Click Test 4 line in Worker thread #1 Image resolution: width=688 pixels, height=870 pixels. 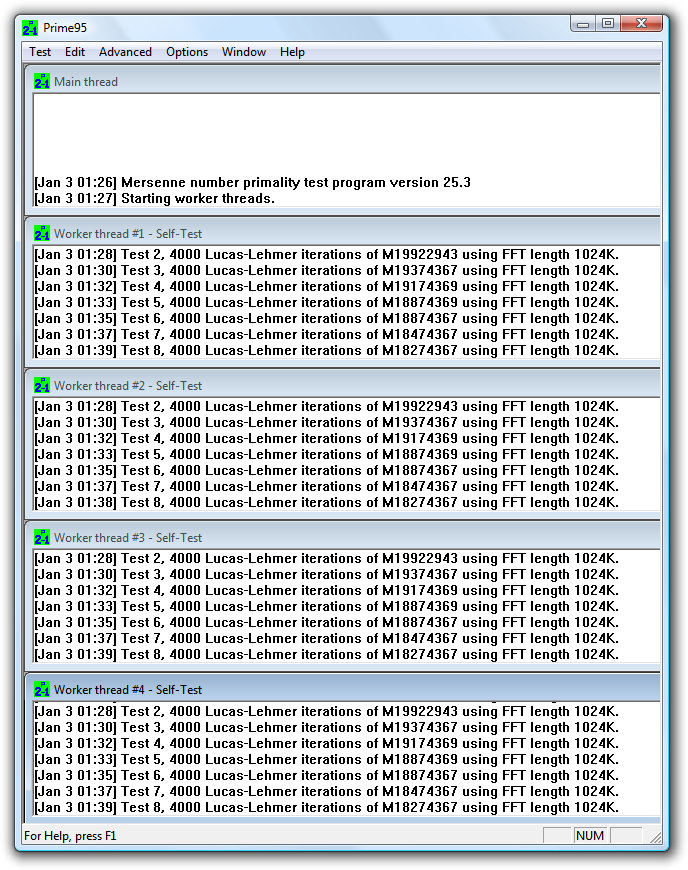click(326, 287)
